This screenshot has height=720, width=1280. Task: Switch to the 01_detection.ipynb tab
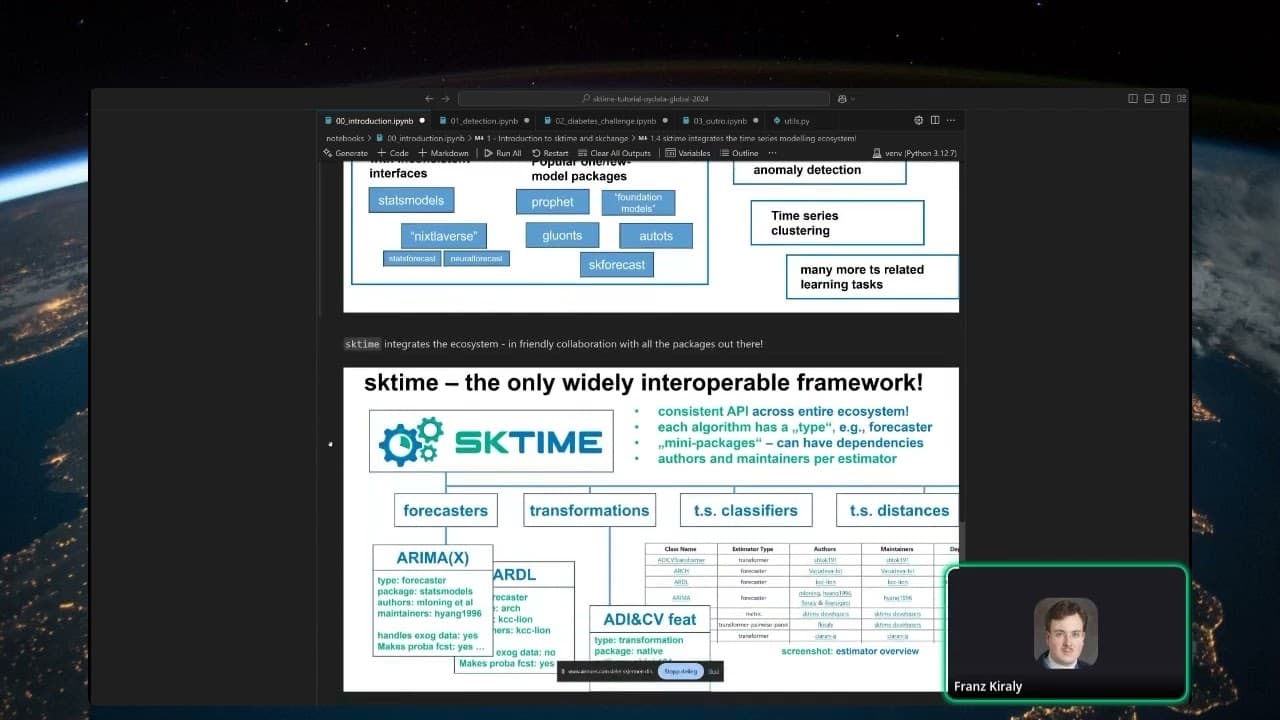(x=484, y=121)
